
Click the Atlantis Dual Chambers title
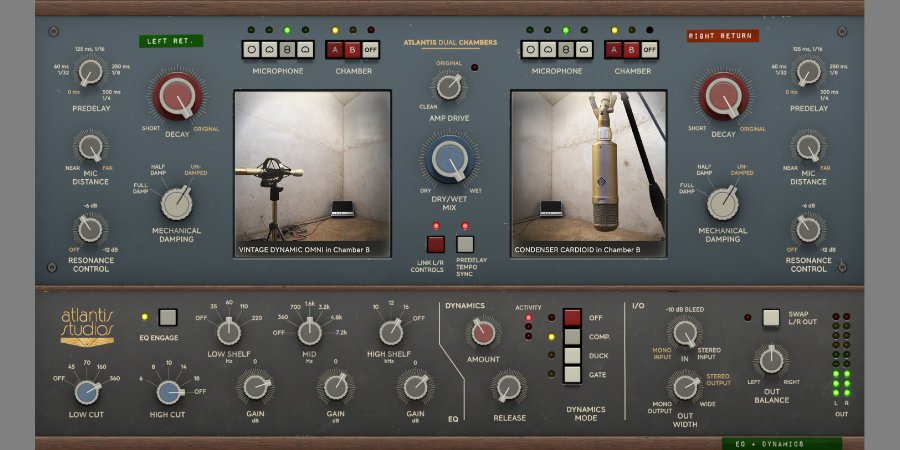pyautogui.click(x=450, y=42)
